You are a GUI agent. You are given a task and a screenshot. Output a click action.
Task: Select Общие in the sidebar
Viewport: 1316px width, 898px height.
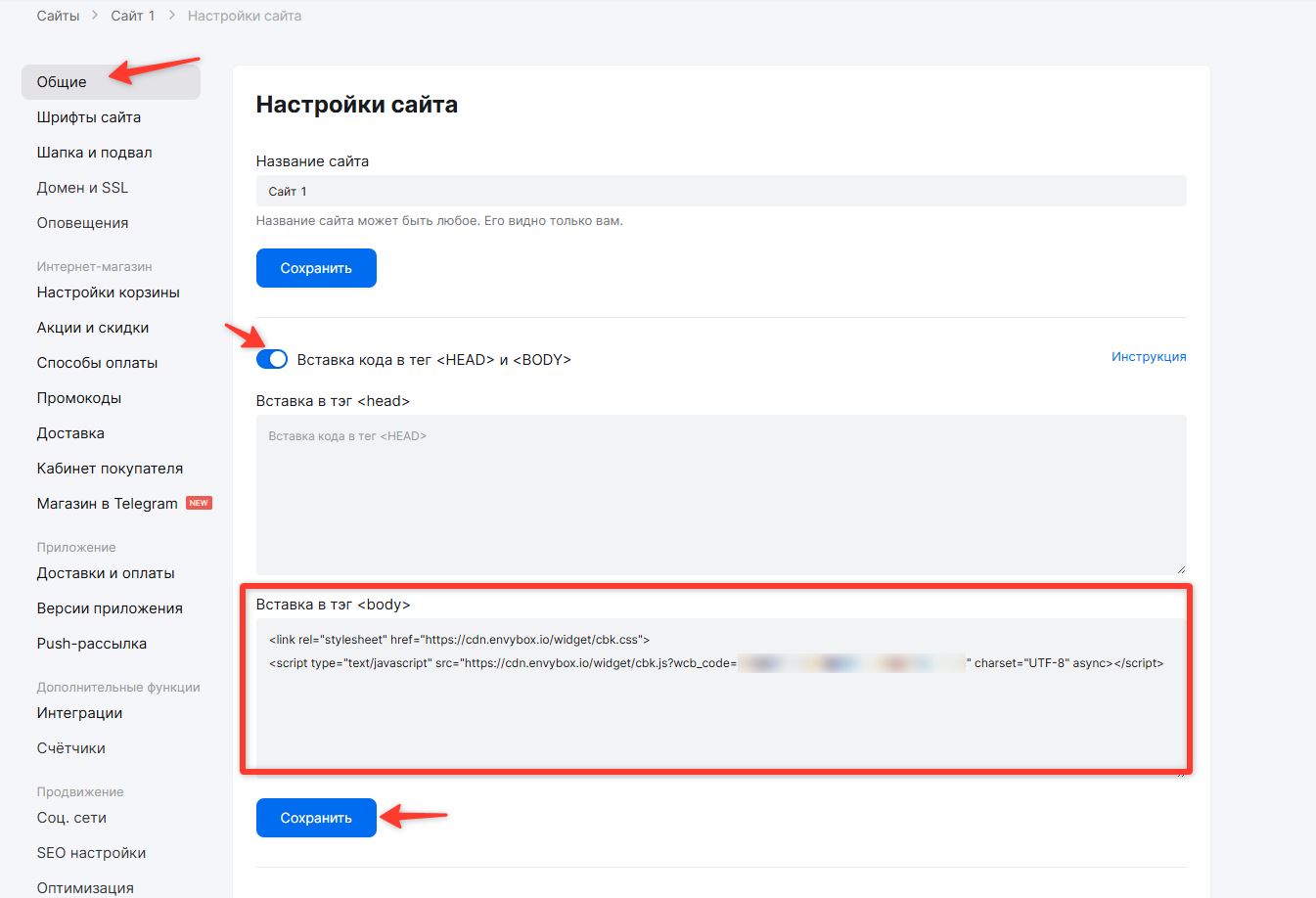[x=62, y=82]
